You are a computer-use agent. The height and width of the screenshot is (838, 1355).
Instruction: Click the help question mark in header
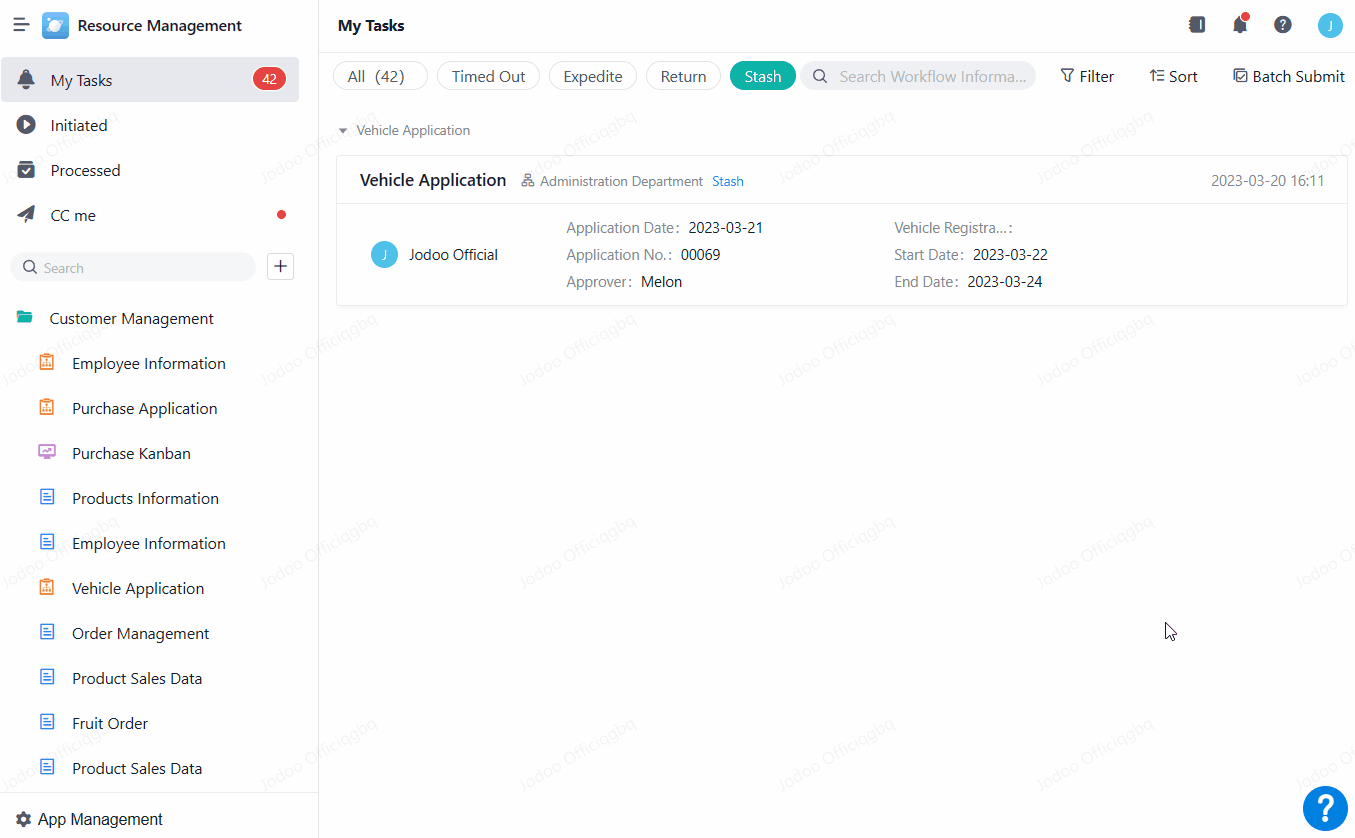tap(1283, 25)
